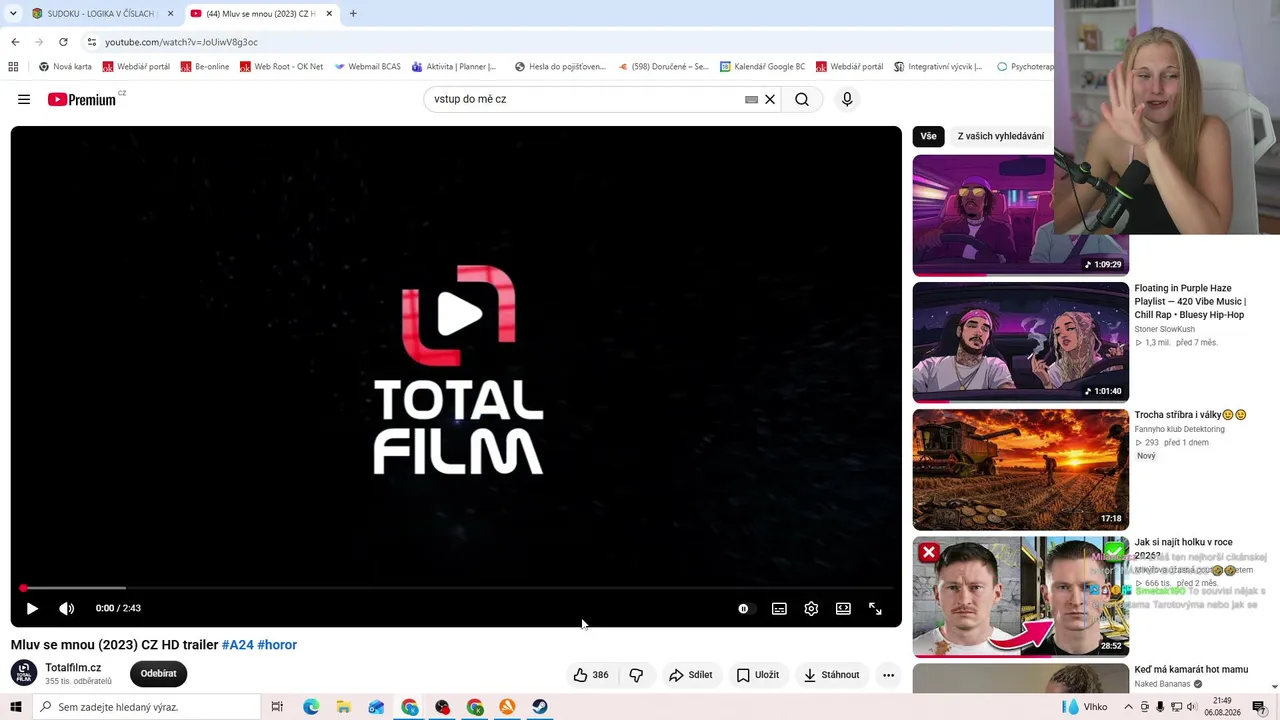Enter fullscreen mode
Image resolution: width=1280 pixels, height=720 pixels.
tap(875, 608)
